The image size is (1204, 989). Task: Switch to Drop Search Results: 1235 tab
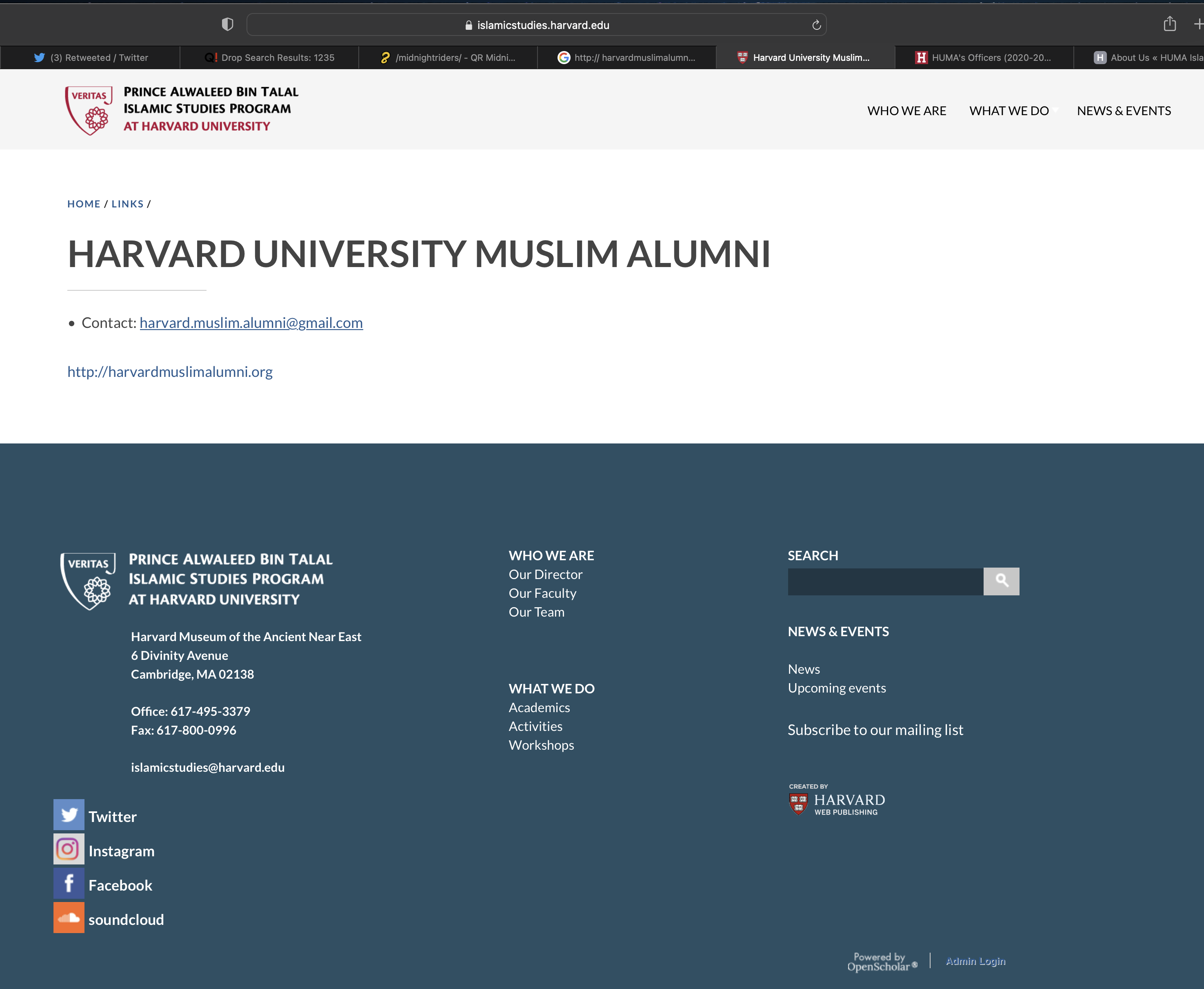point(269,58)
